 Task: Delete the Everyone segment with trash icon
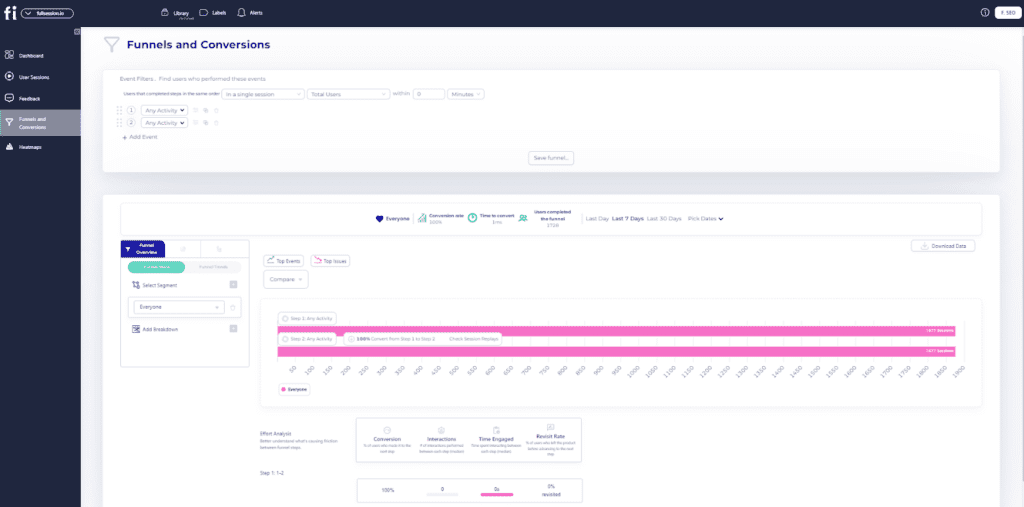pyautogui.click(x=233, y=308)
